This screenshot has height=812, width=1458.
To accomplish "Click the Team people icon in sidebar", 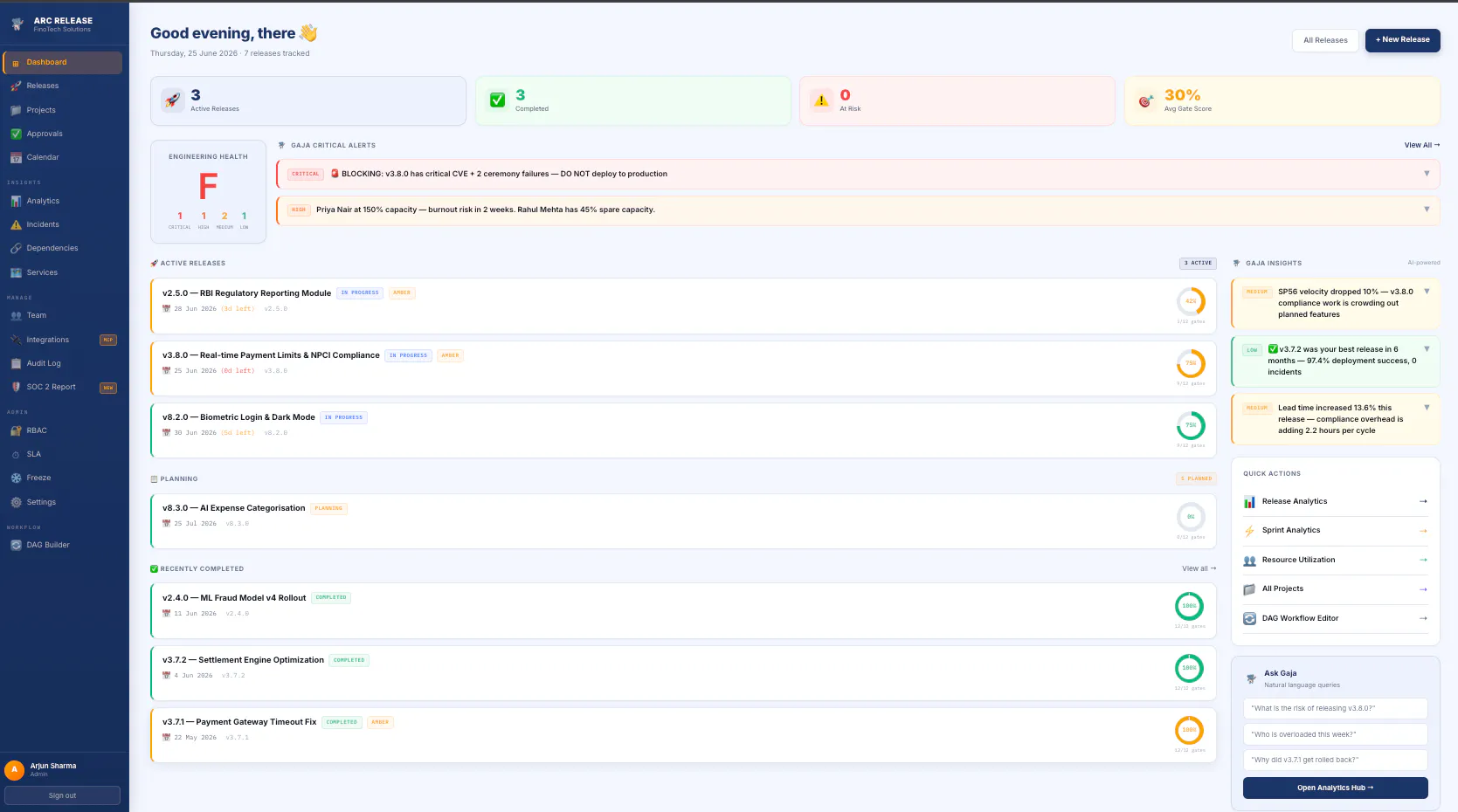I will (16, 316).
